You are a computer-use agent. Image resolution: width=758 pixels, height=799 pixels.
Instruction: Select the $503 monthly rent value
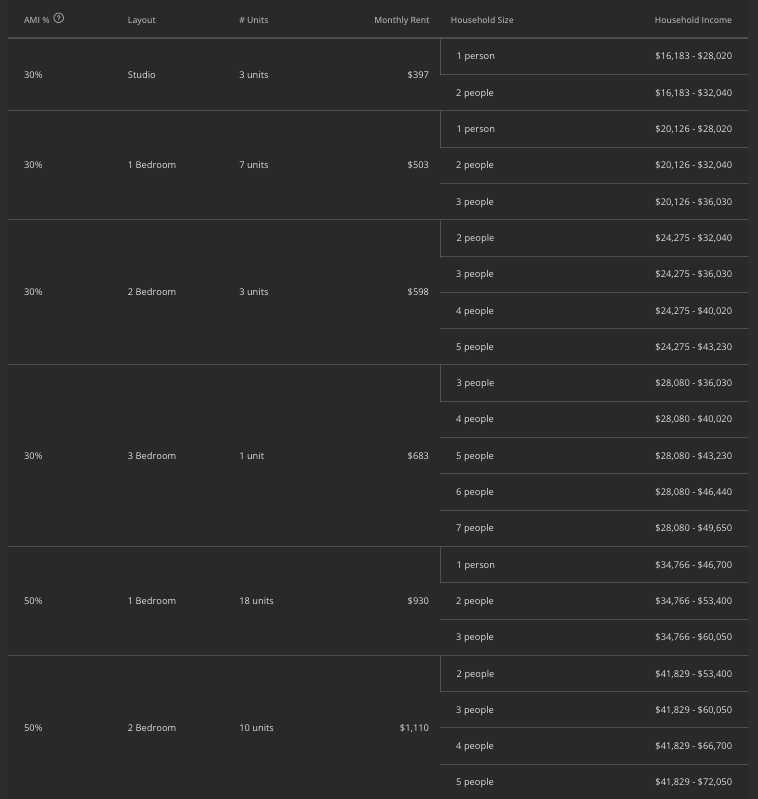click(x=418, y=165)
